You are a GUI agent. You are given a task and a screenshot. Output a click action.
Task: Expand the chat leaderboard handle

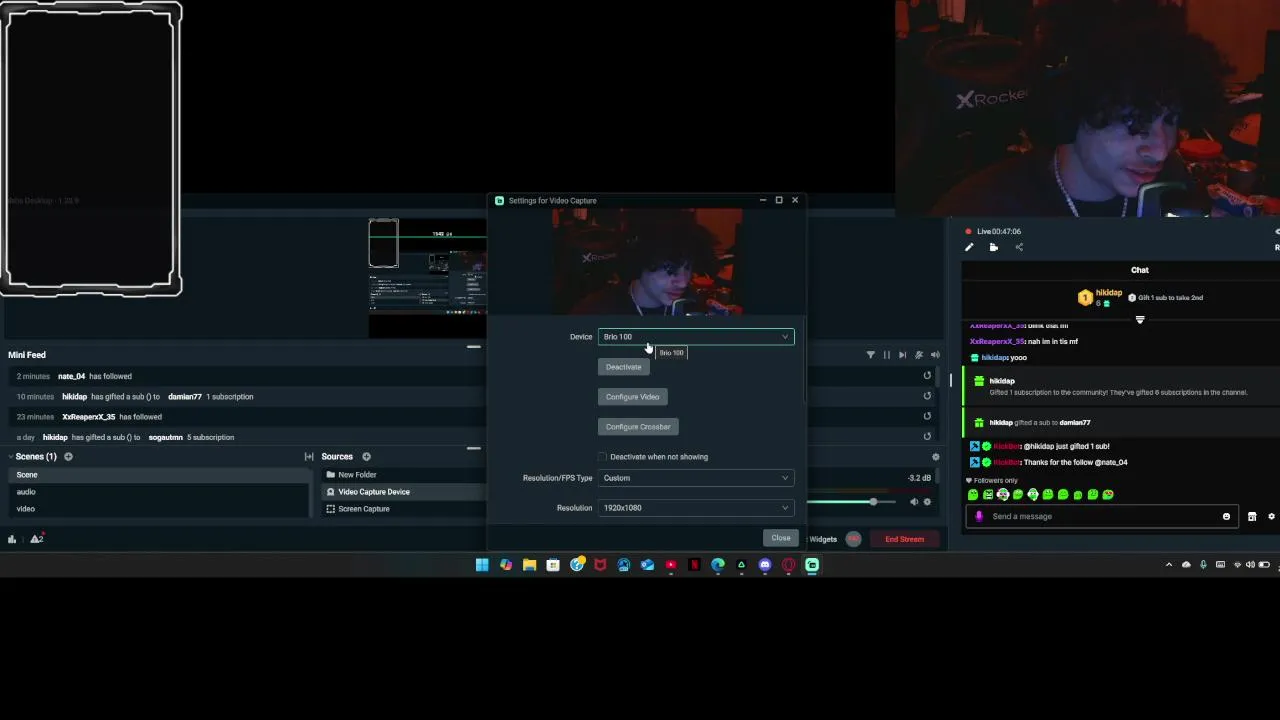tap(1140, 320)
